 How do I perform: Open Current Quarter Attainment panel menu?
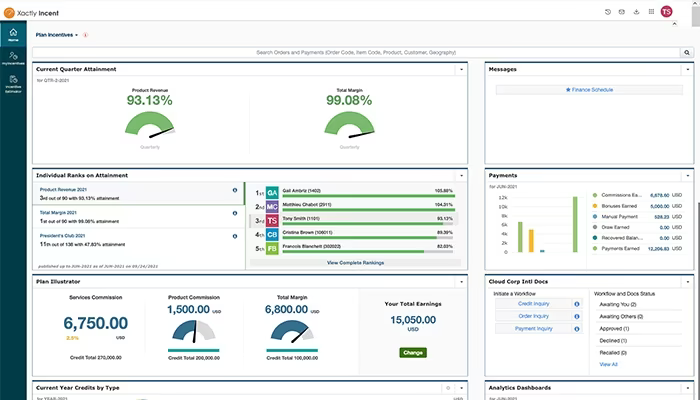[461, 70]
